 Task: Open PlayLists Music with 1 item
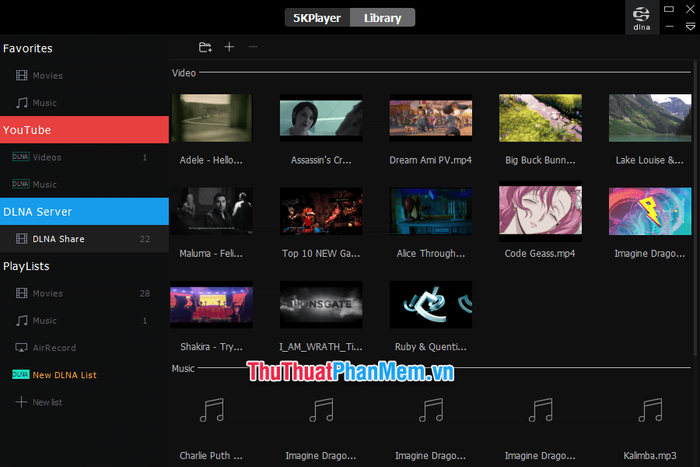click(x=84, y=321)
